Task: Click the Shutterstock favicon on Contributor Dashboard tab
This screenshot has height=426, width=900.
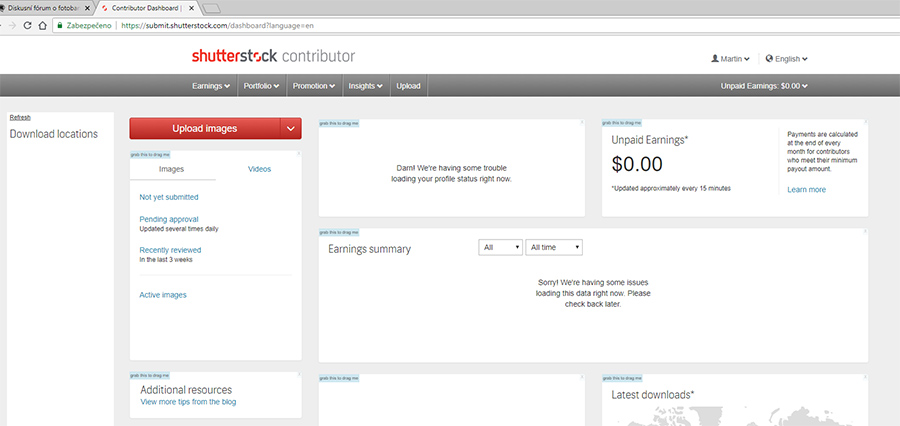Action: 104,9
